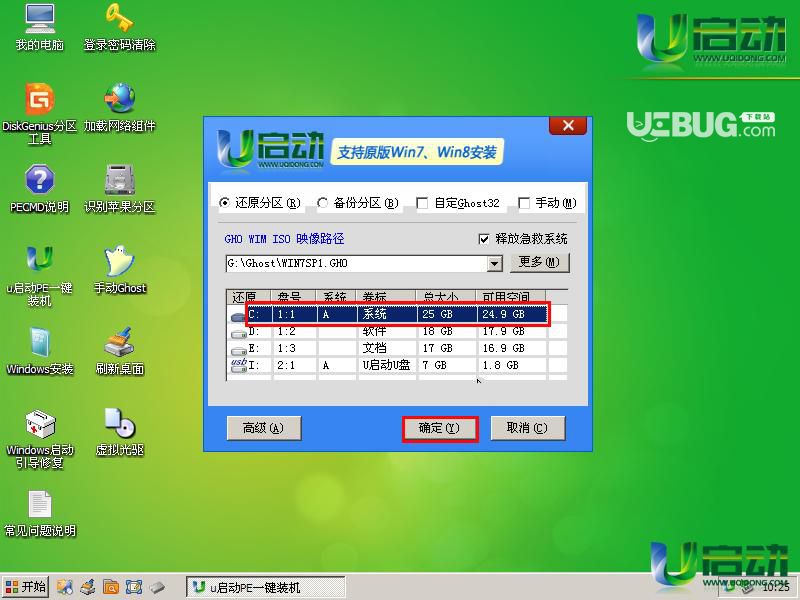
Task: Click the hard drive icon in E: row
Action: click(239, 351)
